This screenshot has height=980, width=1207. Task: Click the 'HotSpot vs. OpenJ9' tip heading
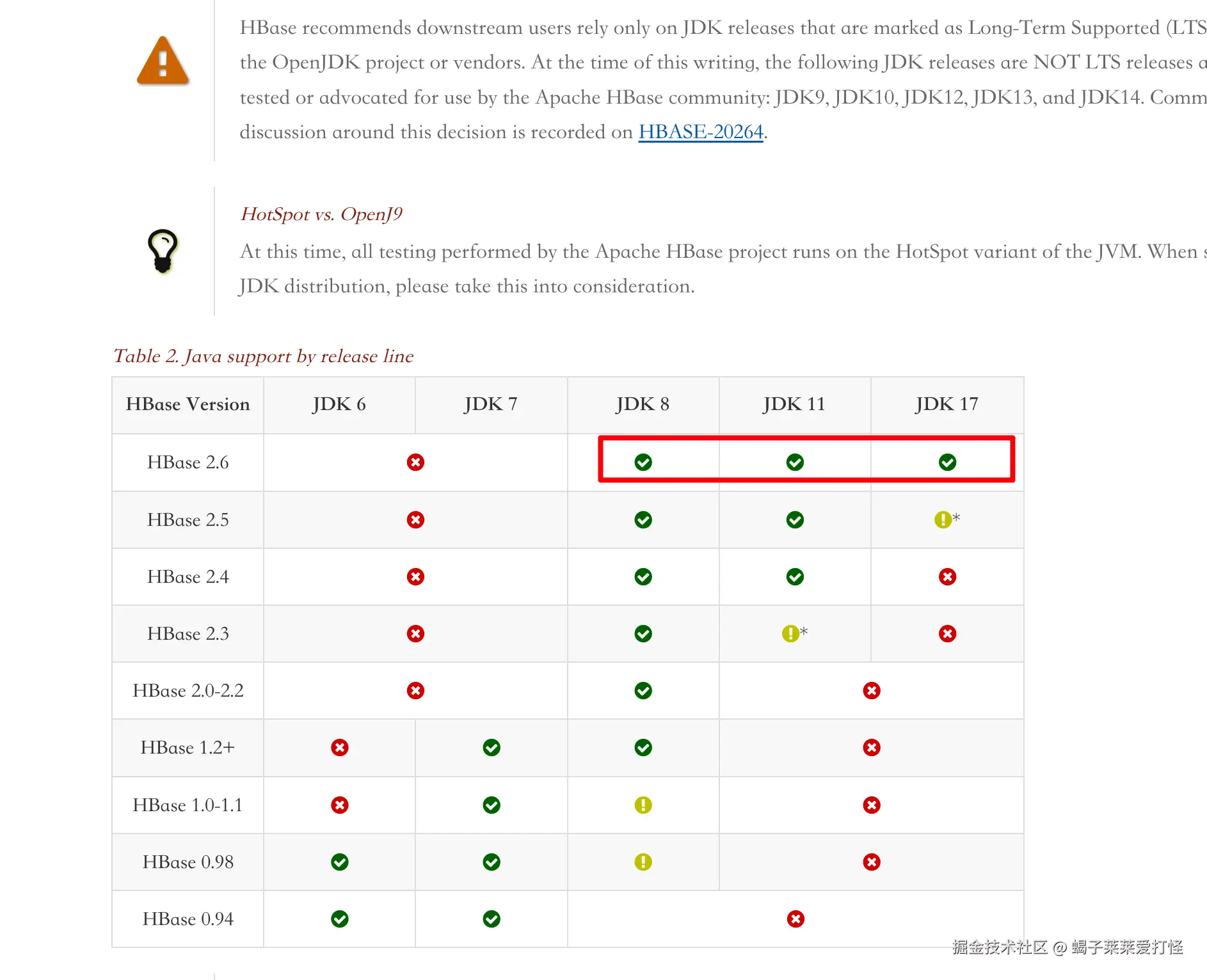point(321,214)
